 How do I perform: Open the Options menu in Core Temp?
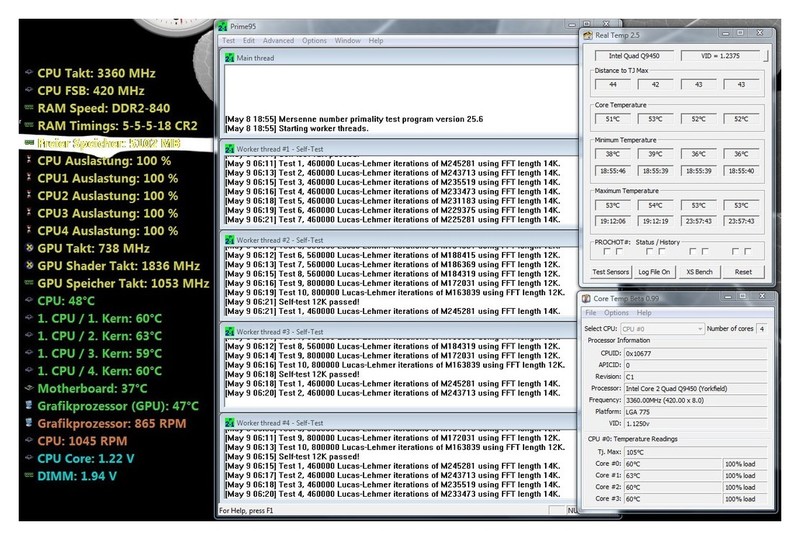(616, 313)
